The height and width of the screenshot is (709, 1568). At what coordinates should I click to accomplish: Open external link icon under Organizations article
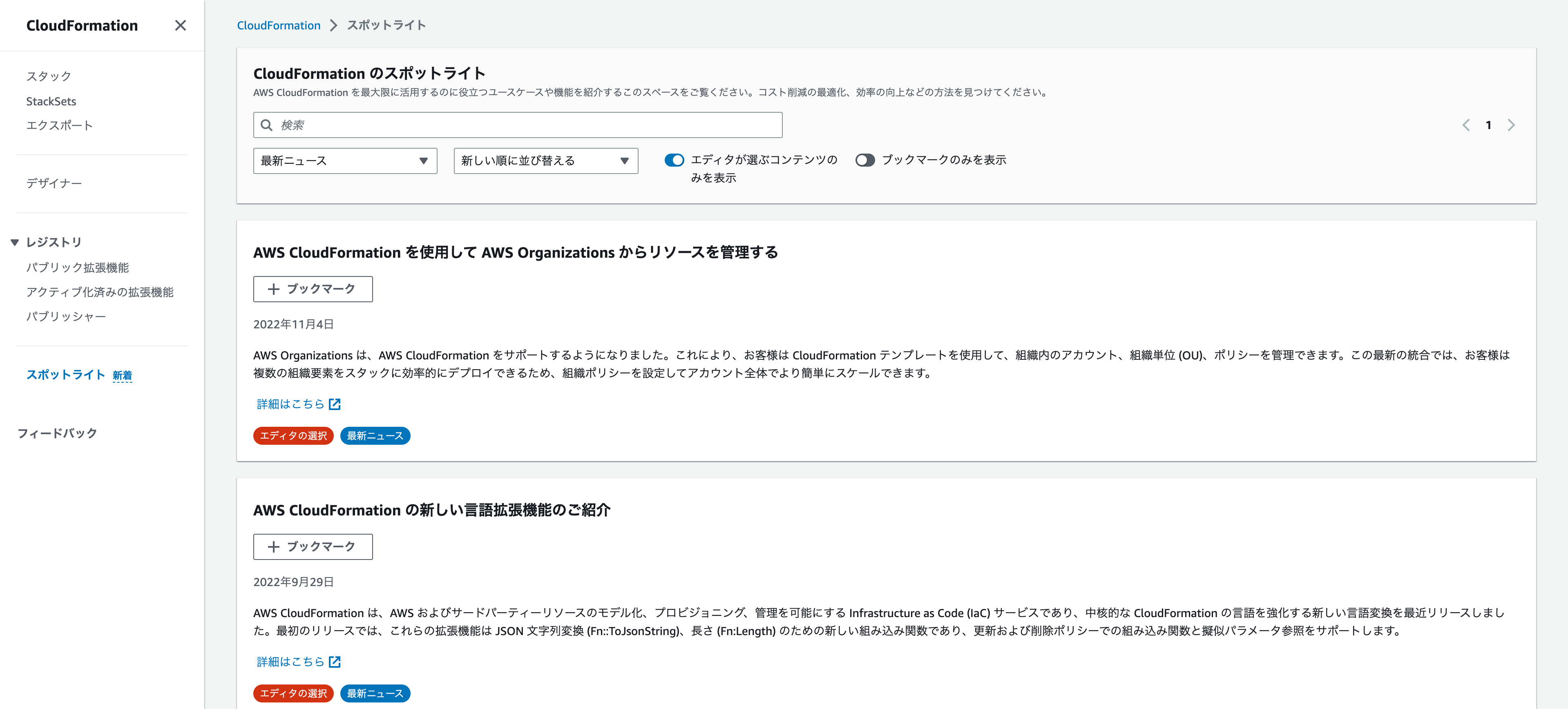pyautogui.click(x=335, y=404)
